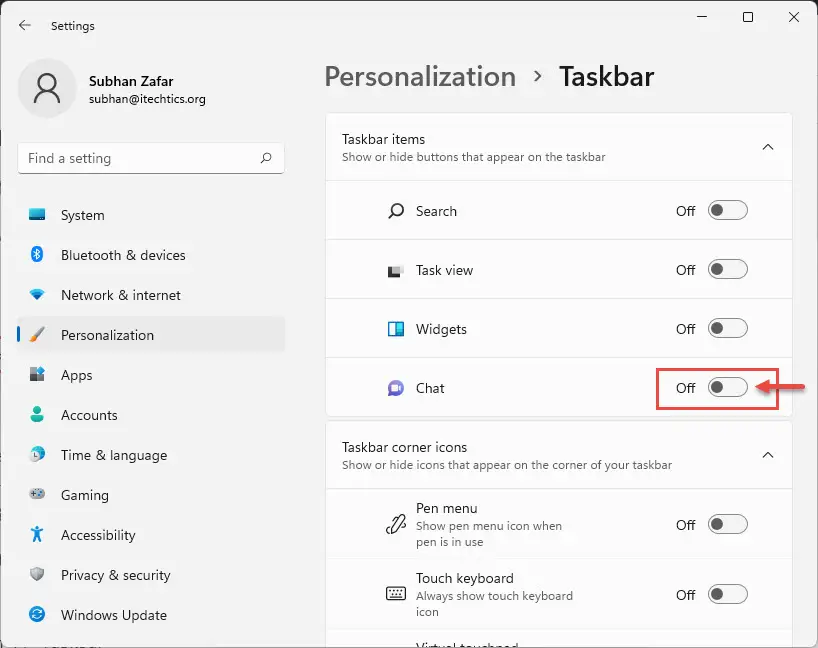This screenshot has height=648, width=818.
Task: Click the user profile avatar icon
Action: (x=47, y=88)
